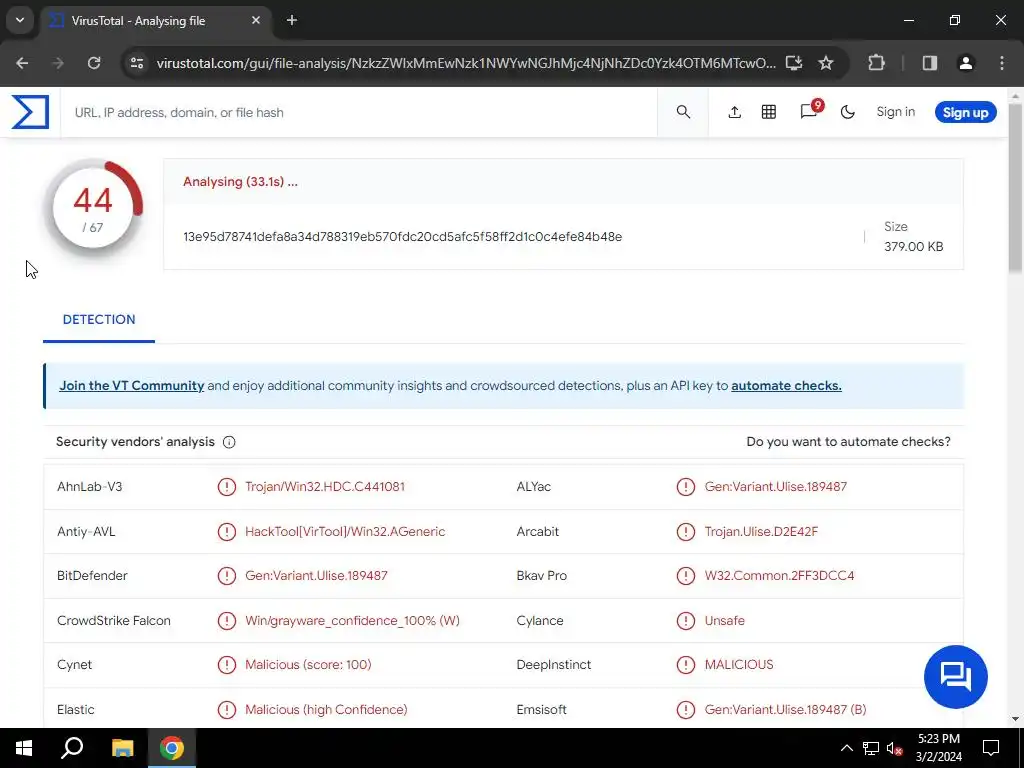Click the W32.Common.2FF3DCC4 detection
The image size is (1024, 768).
pyautogui.click(x=779, y=576)
